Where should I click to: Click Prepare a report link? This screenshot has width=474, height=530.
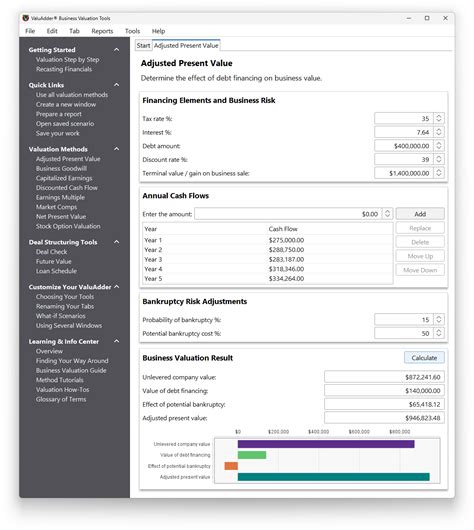(x=59, y=114)
